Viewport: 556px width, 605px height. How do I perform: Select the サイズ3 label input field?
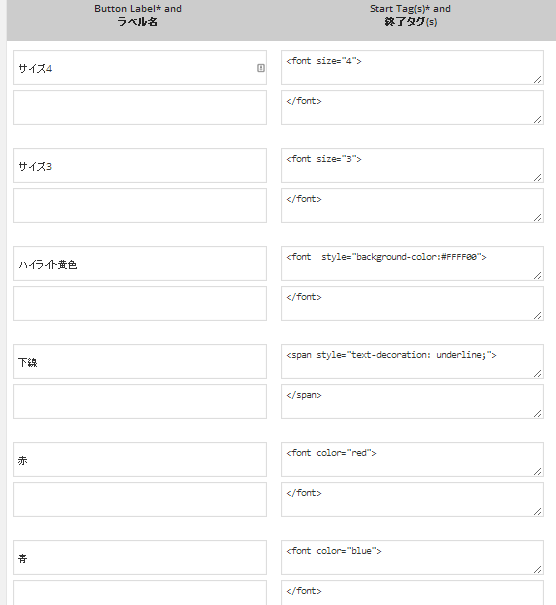140,166
